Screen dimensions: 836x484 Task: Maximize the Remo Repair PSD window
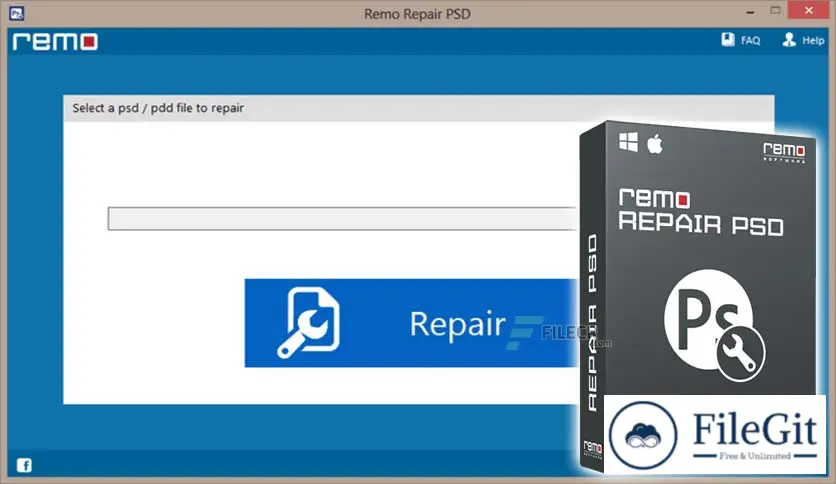(x=775, y=10)
